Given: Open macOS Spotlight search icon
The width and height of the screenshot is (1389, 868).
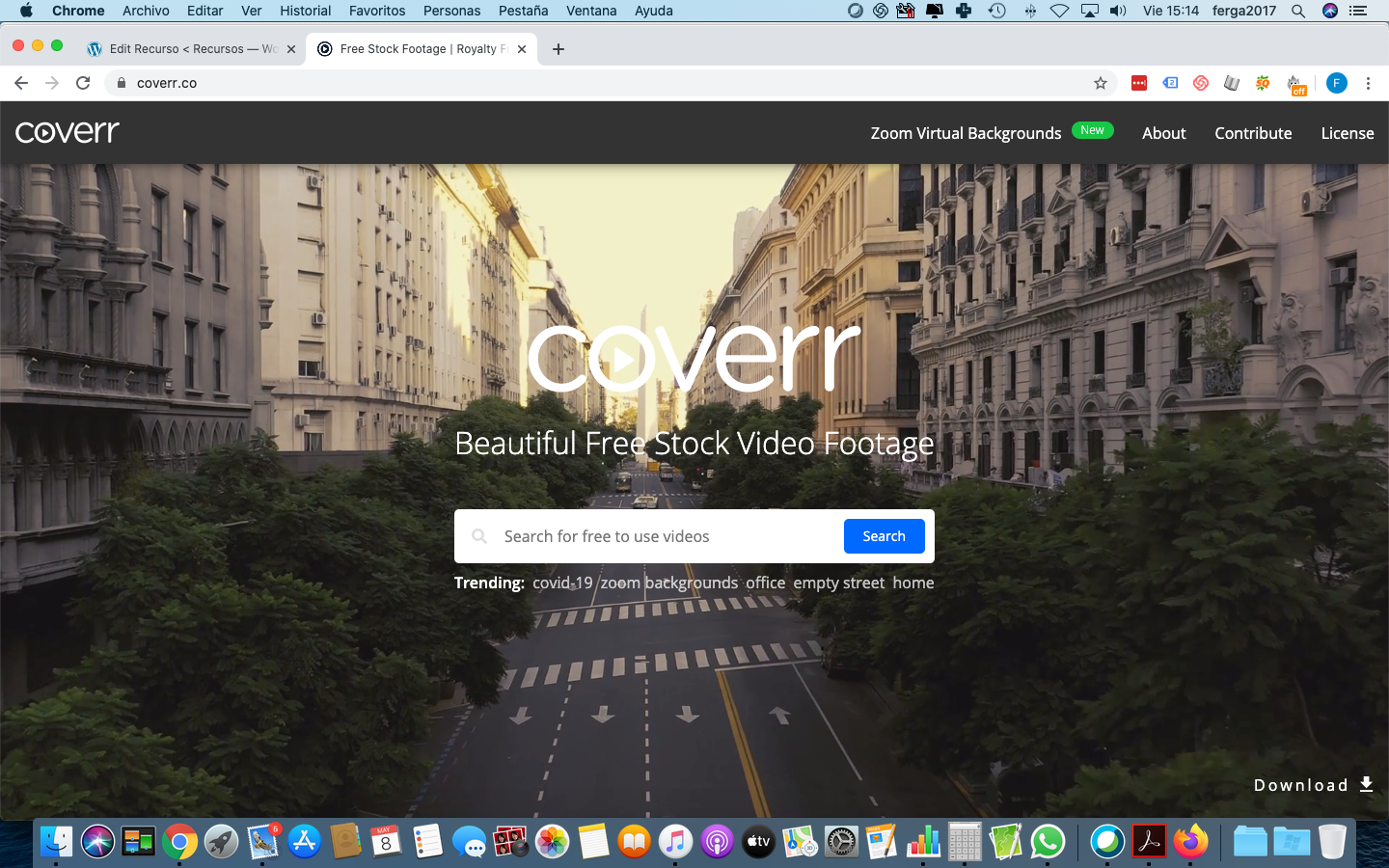Looking at the screenshot, I should [1298, 11].
